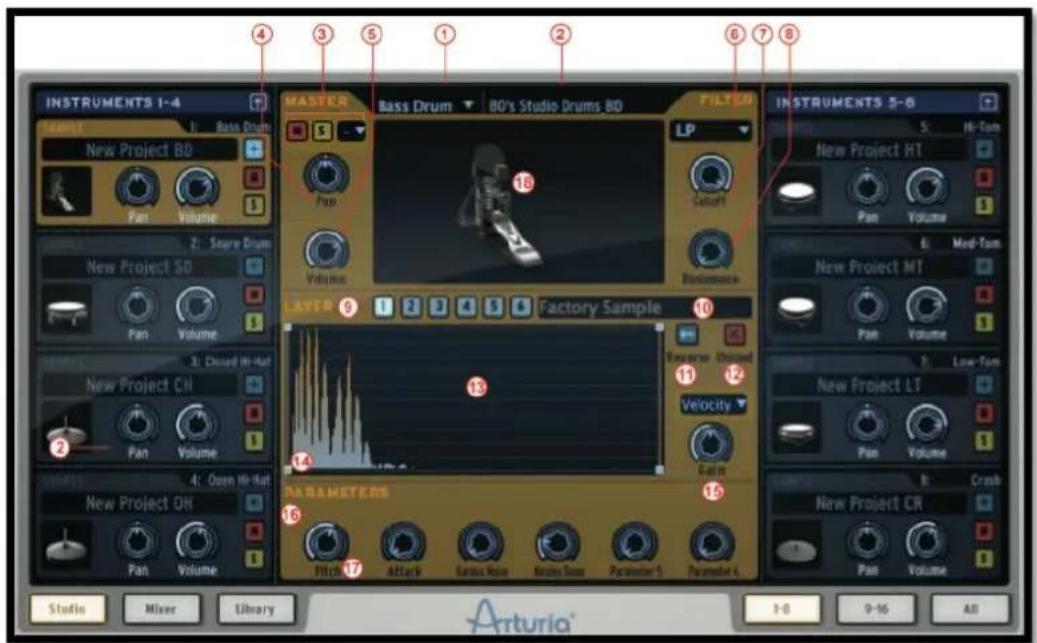Screen dimensions: 1037x643
Task: Select layer 6 tab
Action: click(520, 307)
